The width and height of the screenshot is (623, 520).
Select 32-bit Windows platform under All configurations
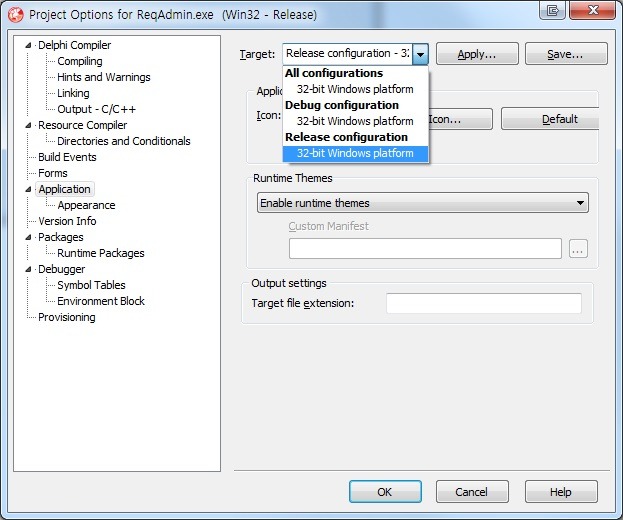click(355, 89)
